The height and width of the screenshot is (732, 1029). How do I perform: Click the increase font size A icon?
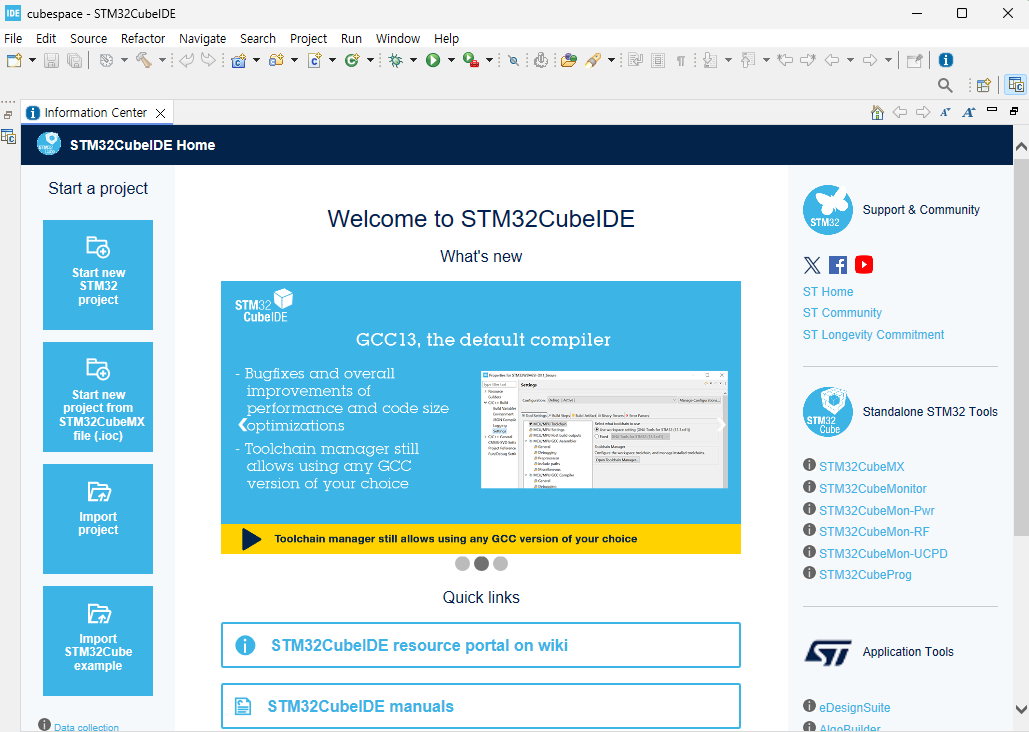pyautogui.click(x=969, y=112)
